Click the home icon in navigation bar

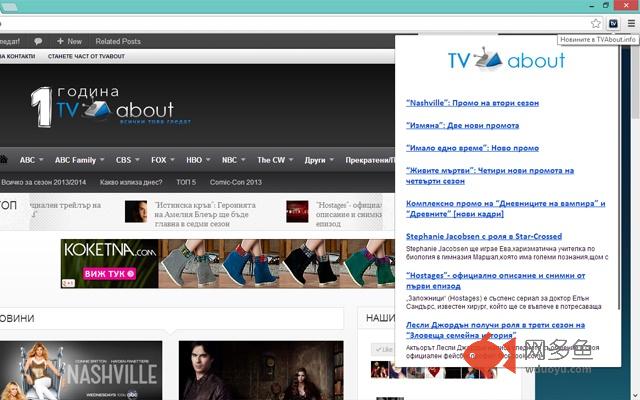(4, 160)
